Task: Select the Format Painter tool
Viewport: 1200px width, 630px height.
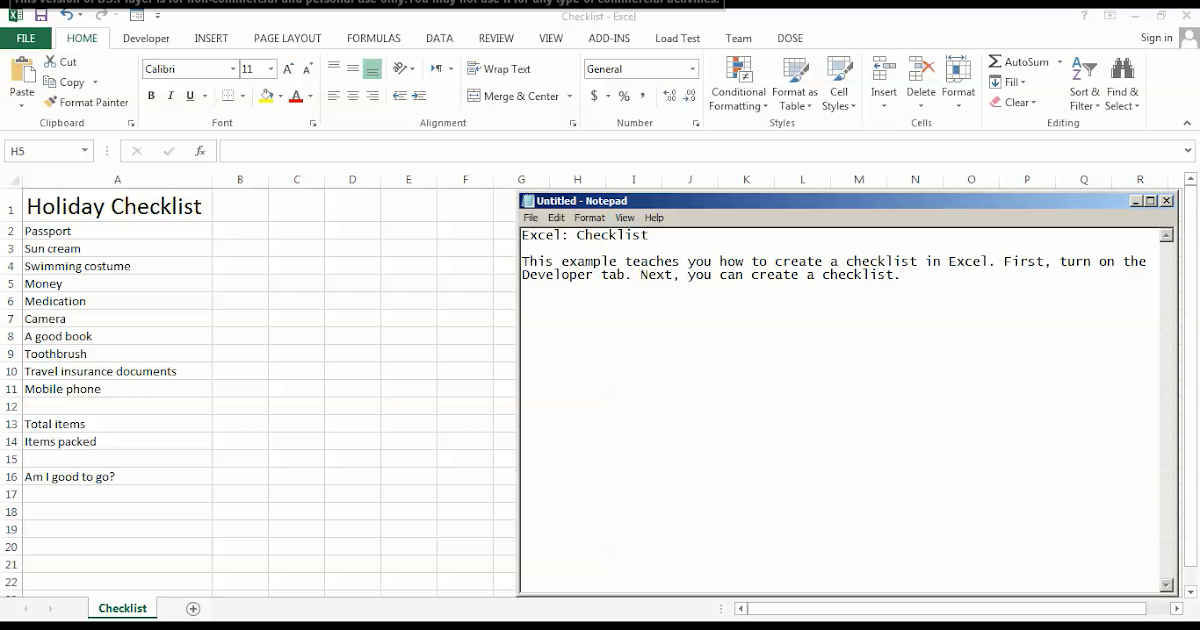Action: (86, 102)
